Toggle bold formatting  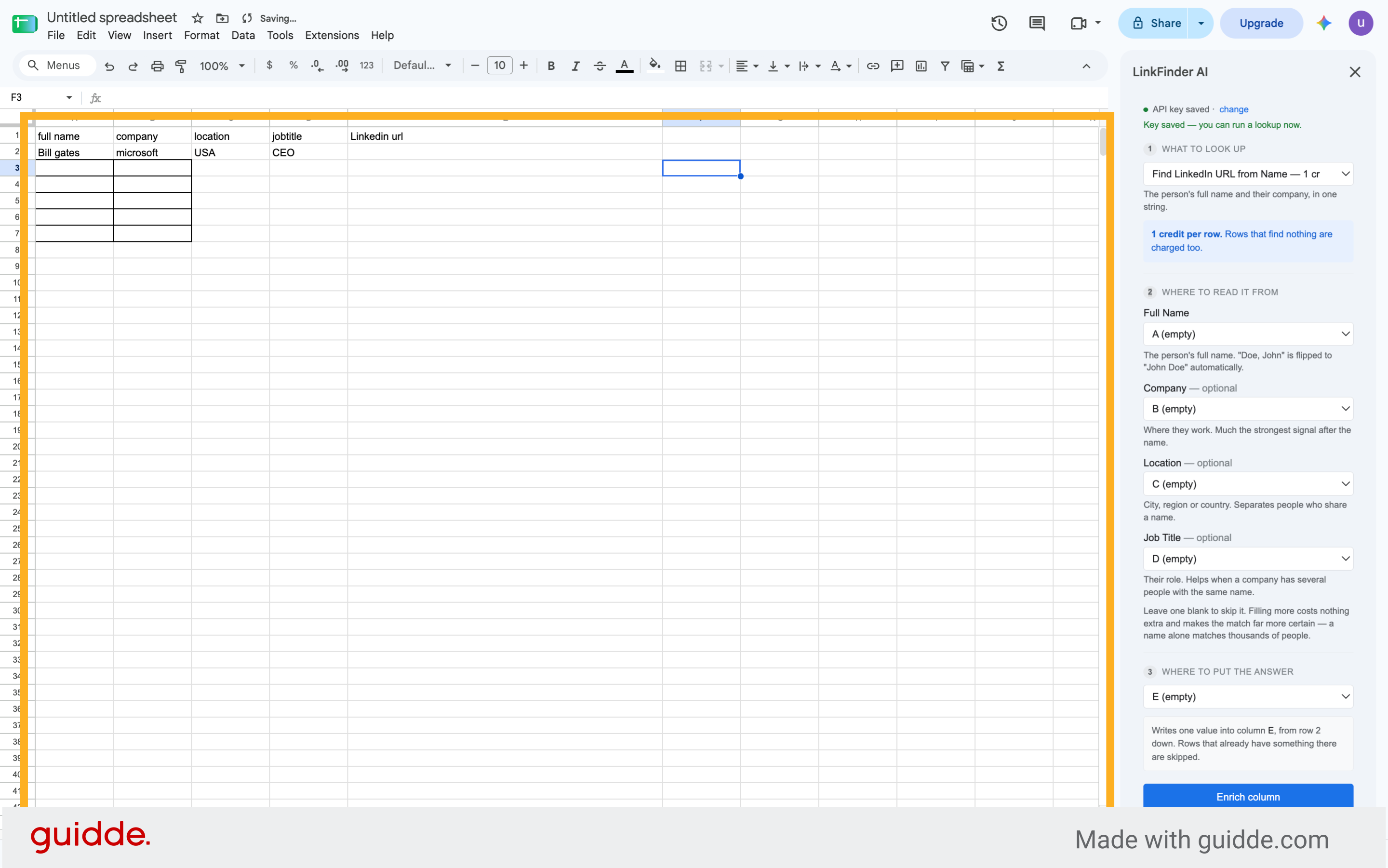click(x=551, y=66)
